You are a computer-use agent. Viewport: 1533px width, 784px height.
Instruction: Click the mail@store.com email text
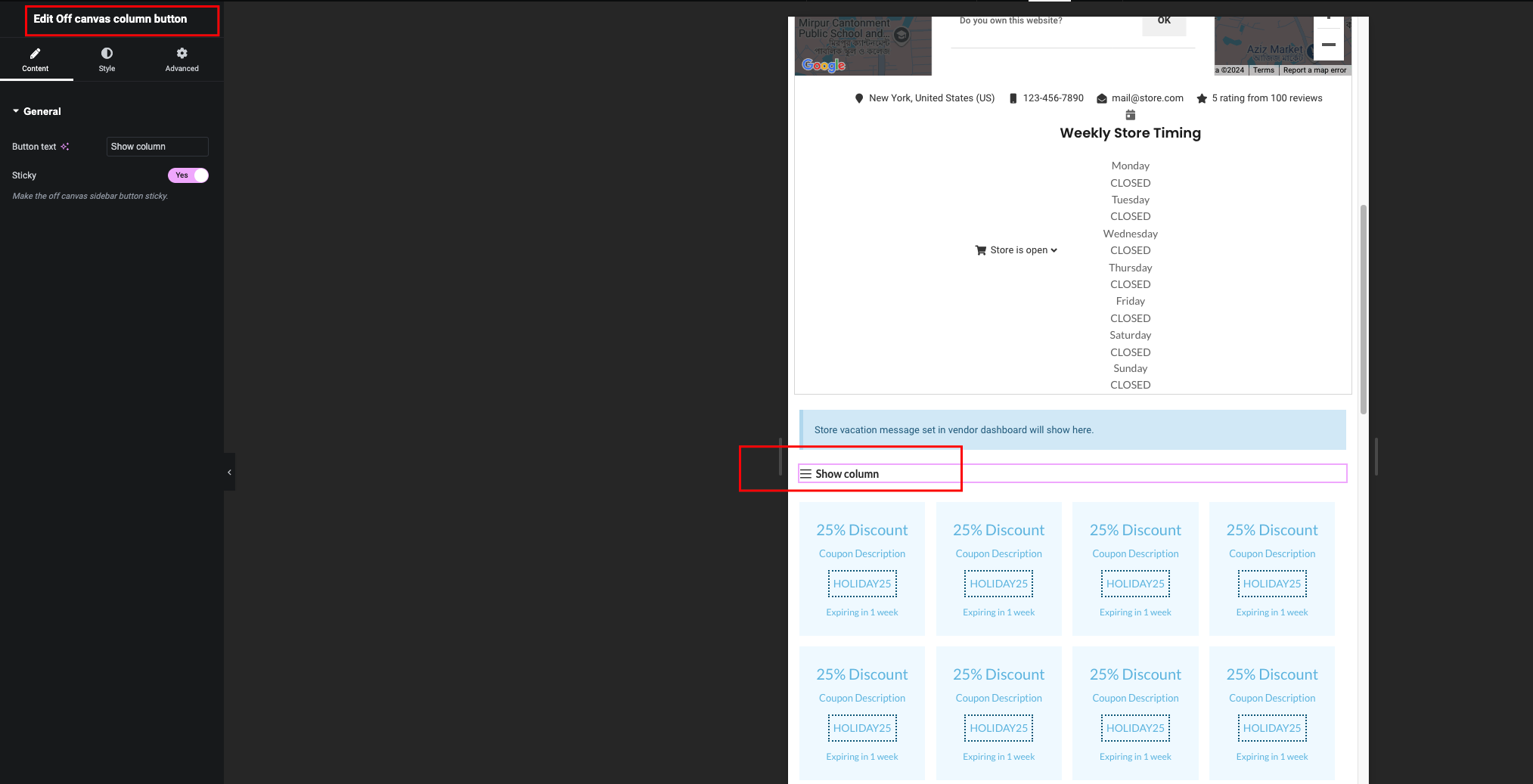(1147, 98)
